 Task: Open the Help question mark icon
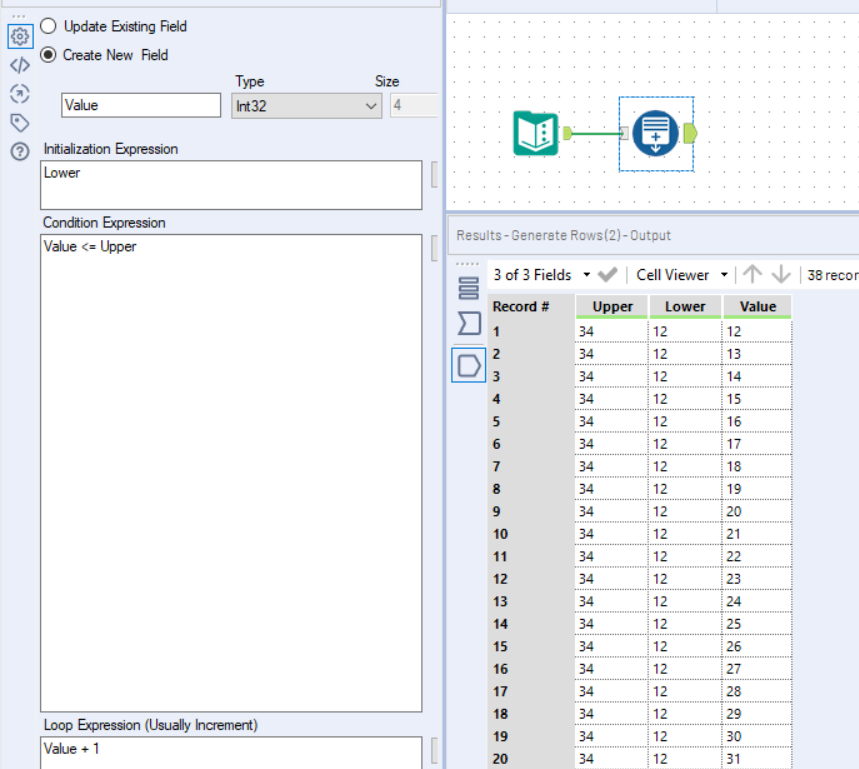(19, 152)
